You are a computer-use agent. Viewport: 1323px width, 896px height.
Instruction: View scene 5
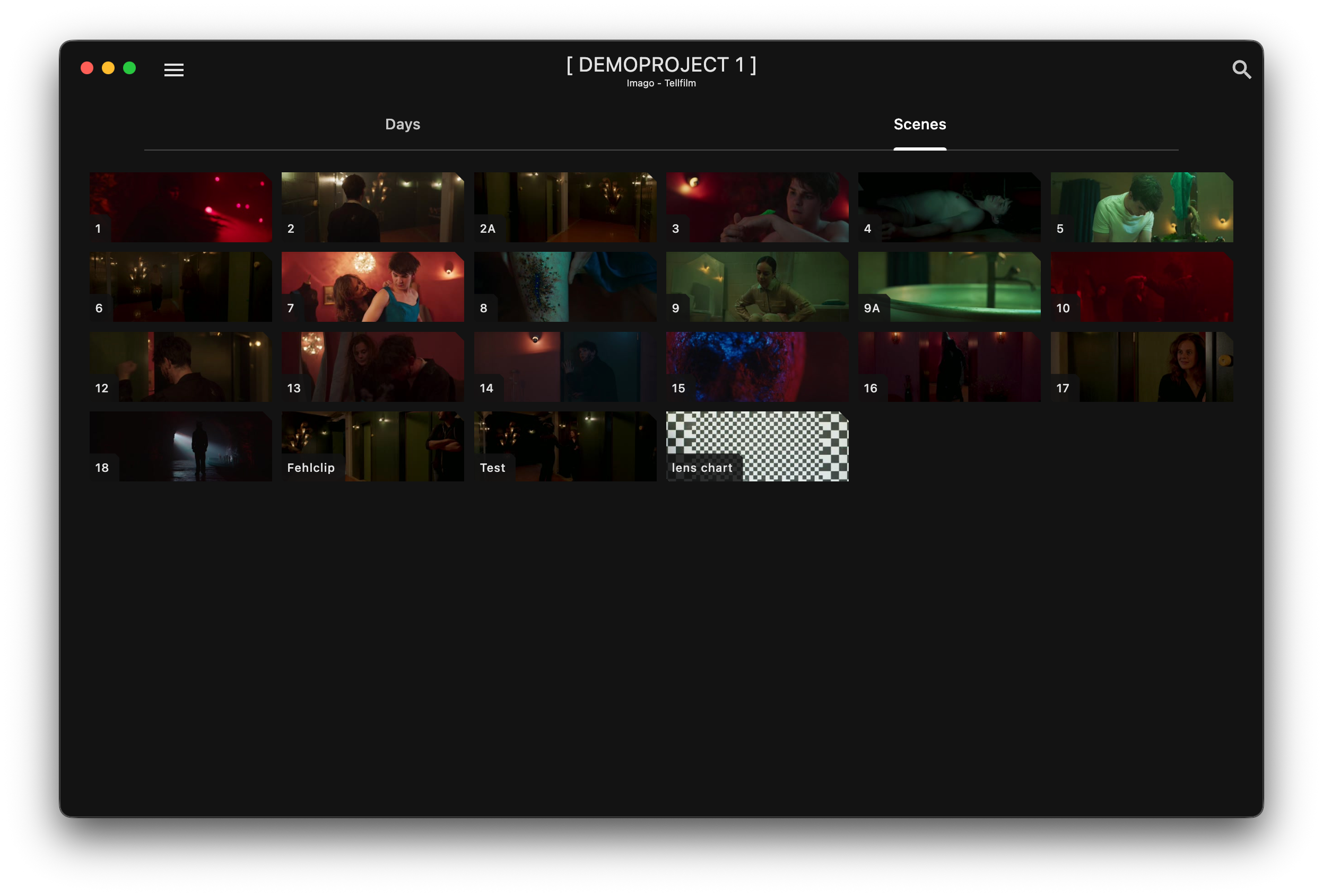[x=1141, y=207]
